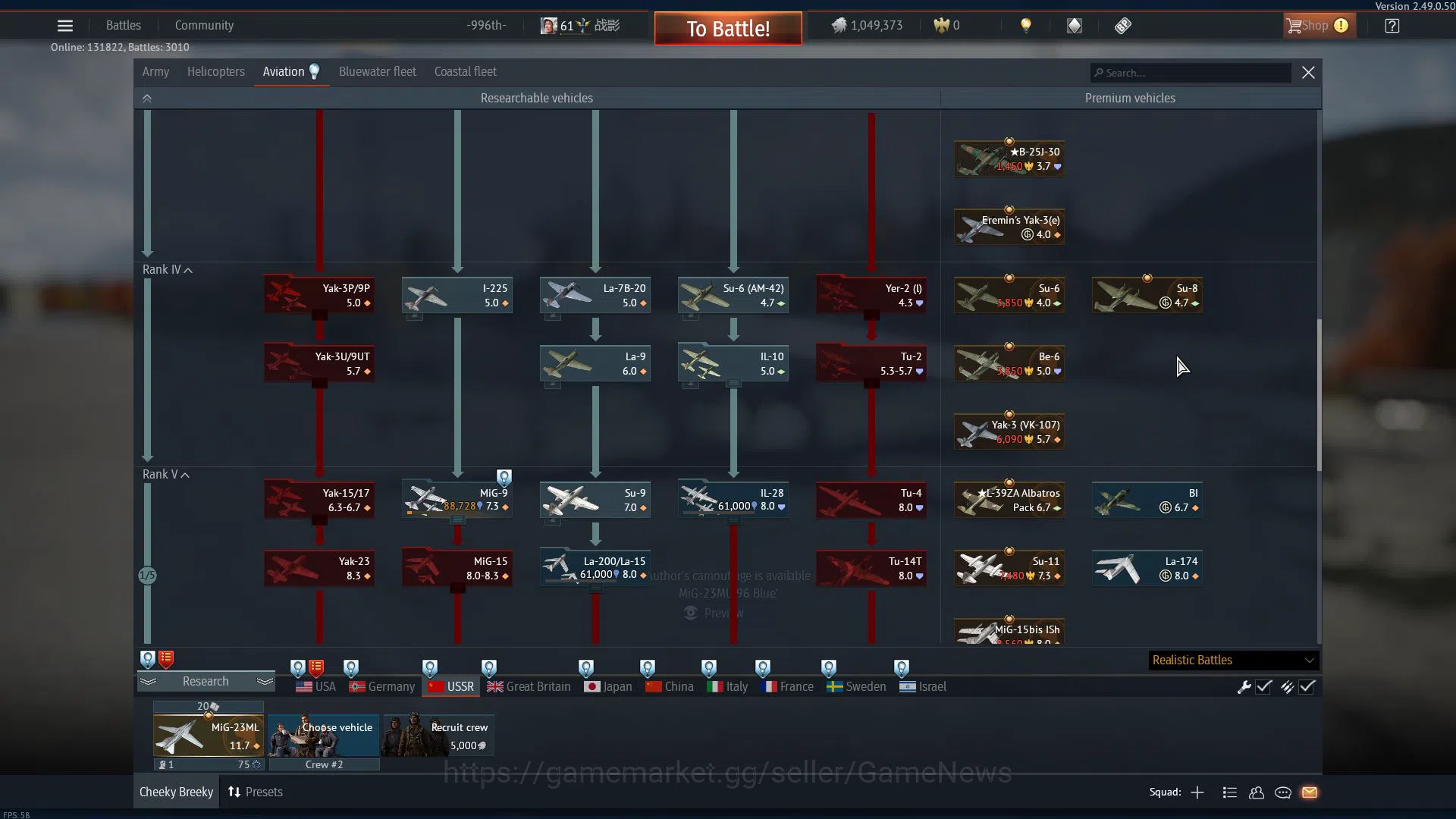Open the help question mark icon
The height and width of the screenshot is (819, 1456).
point(1392,26)
